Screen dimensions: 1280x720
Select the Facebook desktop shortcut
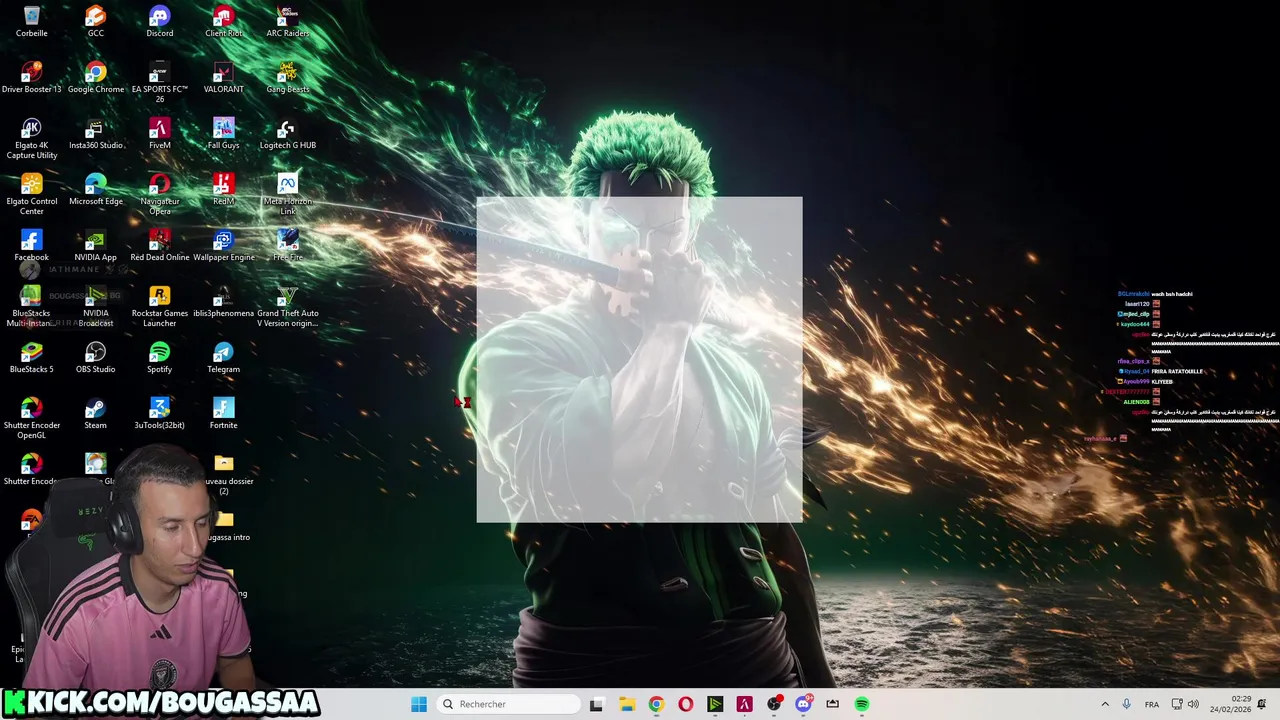pyautogui.click(x=32, y=246)
